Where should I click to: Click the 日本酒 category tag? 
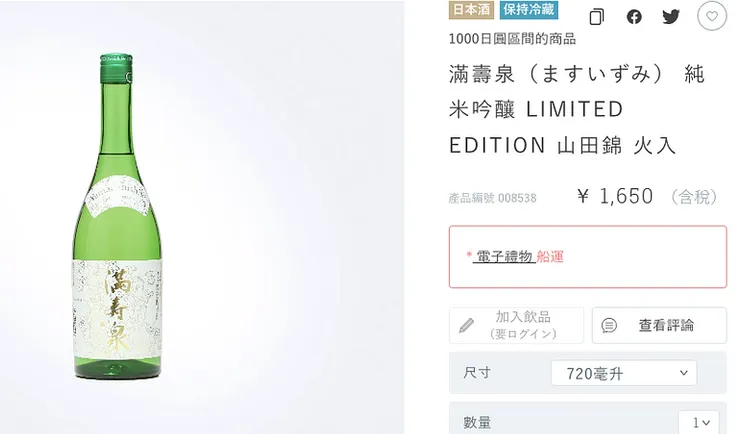coord(472,11)
